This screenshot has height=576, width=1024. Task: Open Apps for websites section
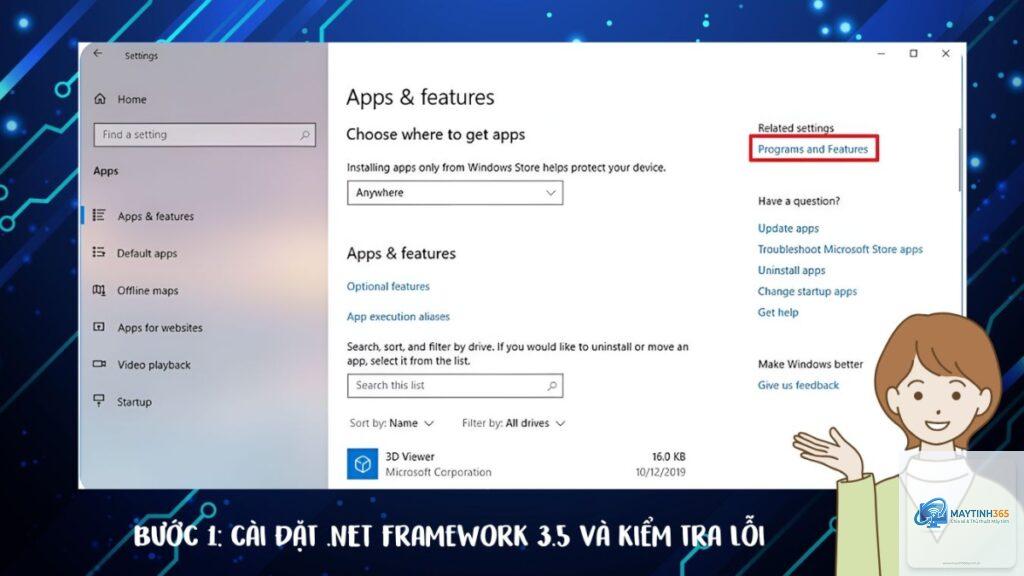[x=160, y=328]
